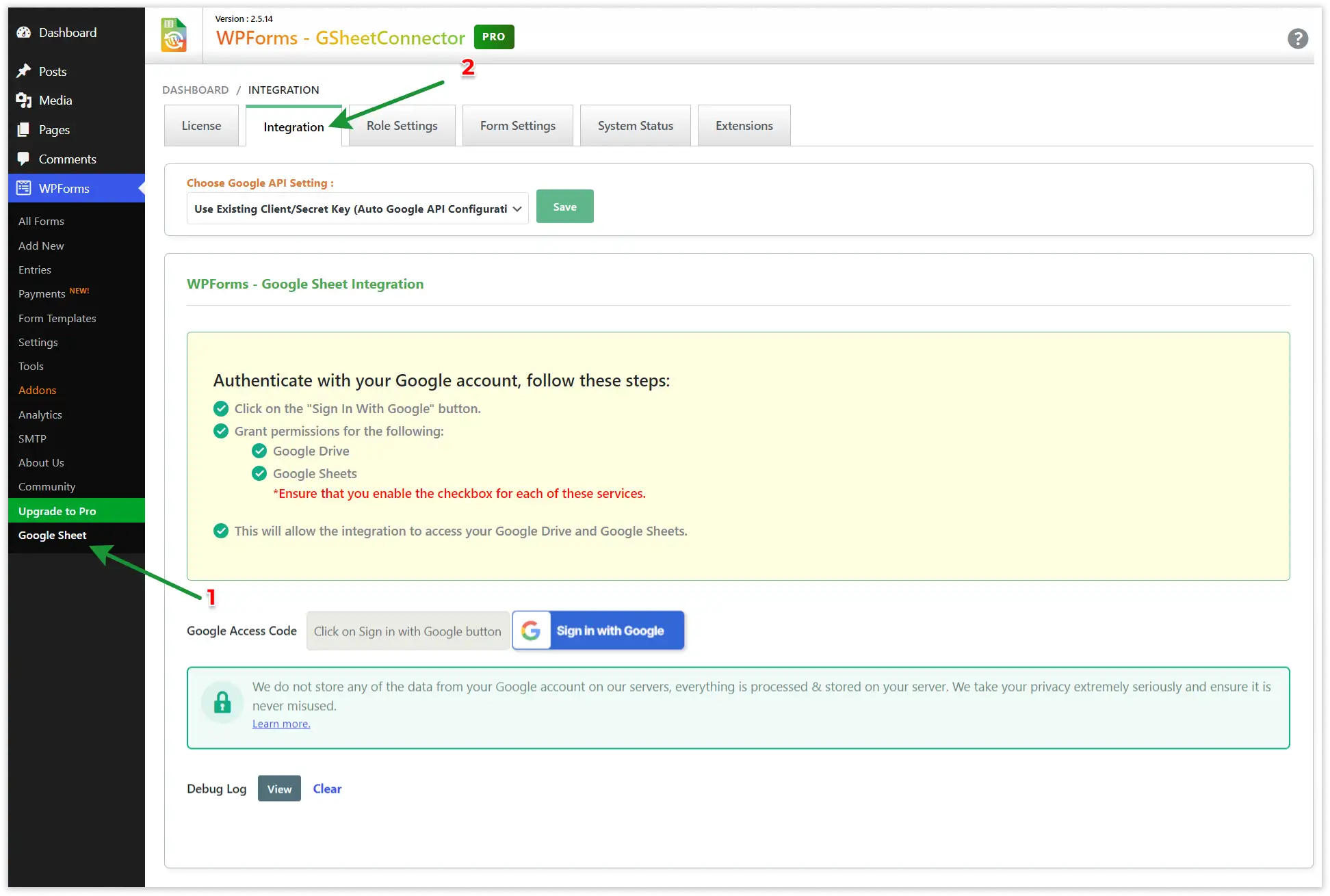Image resolution: width=1330 pixels, height=896 pixels.
Task: View the Debug Log
Action: point(279,788)
